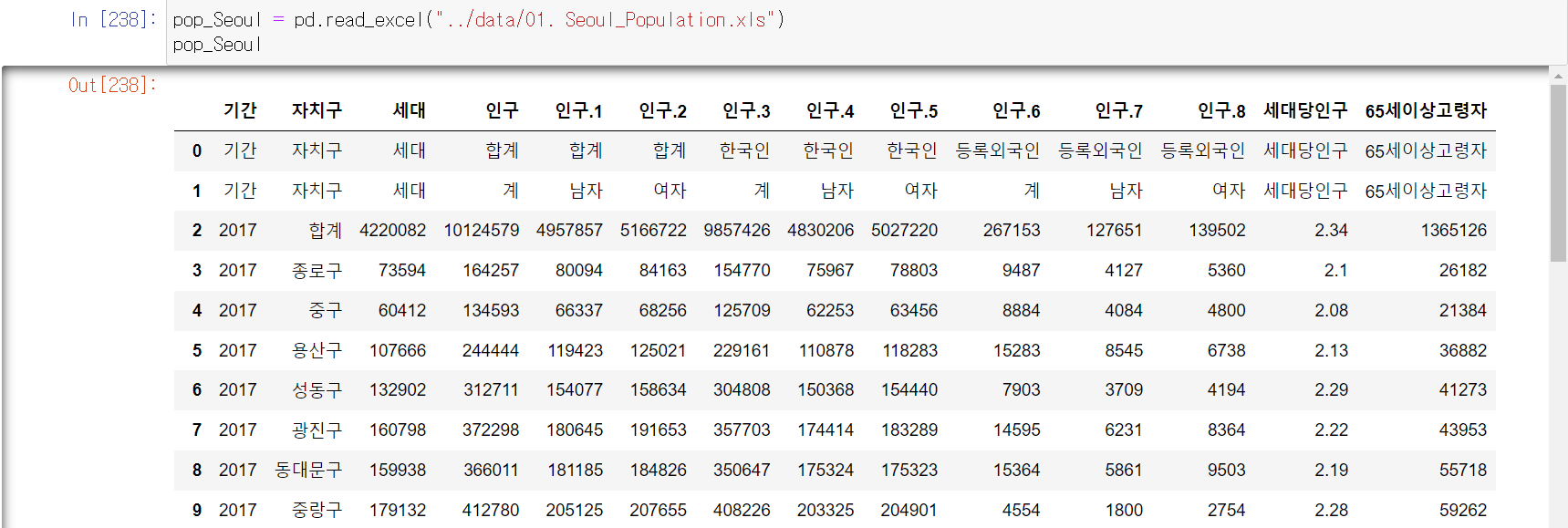Click the value 4957857

(x=569, y=230)
